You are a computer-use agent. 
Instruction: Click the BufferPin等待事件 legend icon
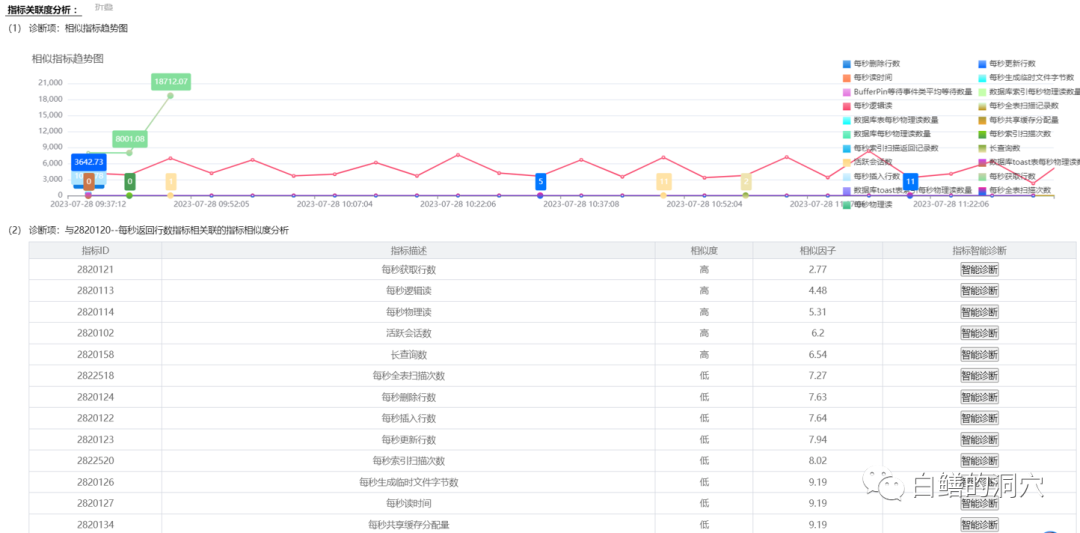[x=848, y=91]
